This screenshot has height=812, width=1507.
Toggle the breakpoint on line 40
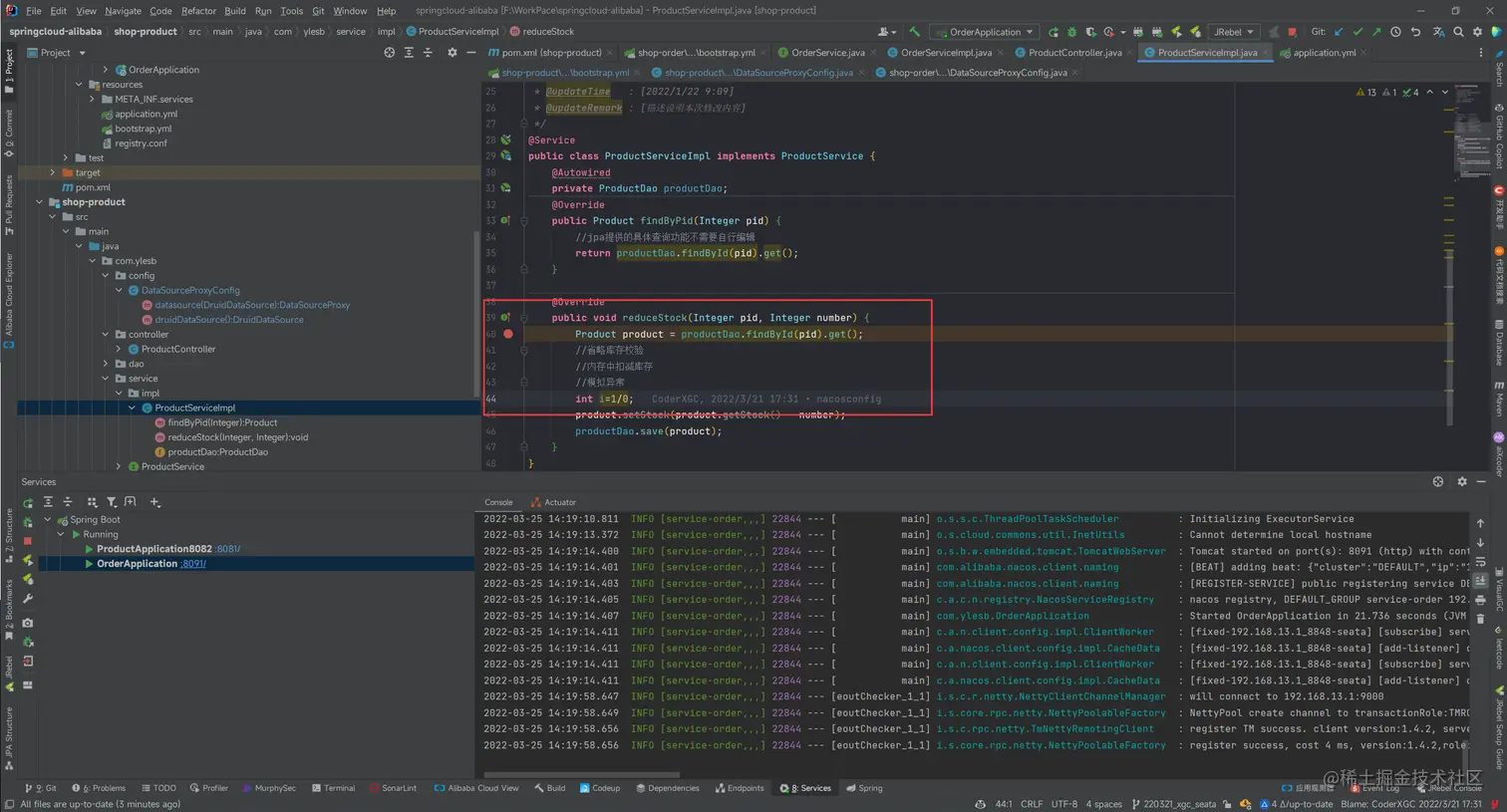point(508,334)
